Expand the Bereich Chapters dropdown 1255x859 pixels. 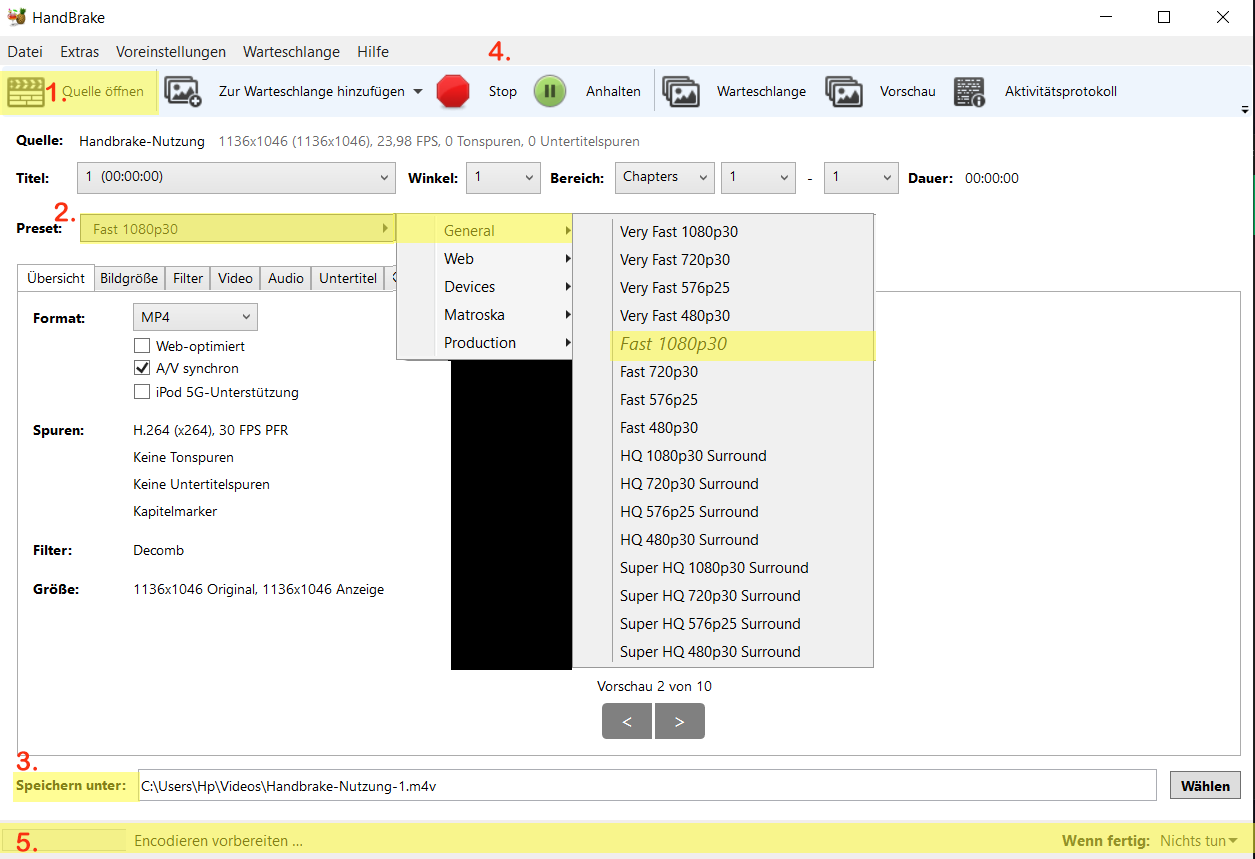[664, 177]
